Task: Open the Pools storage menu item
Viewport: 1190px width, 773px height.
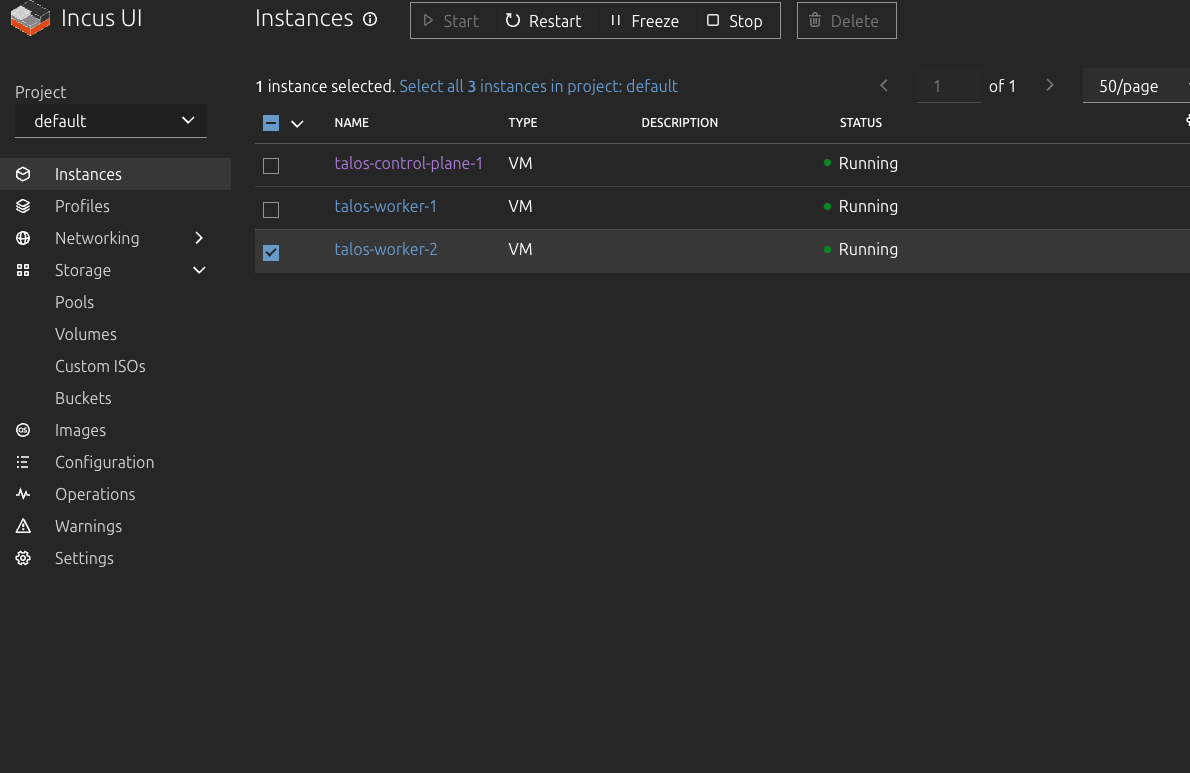Action: tap(74, 302)
